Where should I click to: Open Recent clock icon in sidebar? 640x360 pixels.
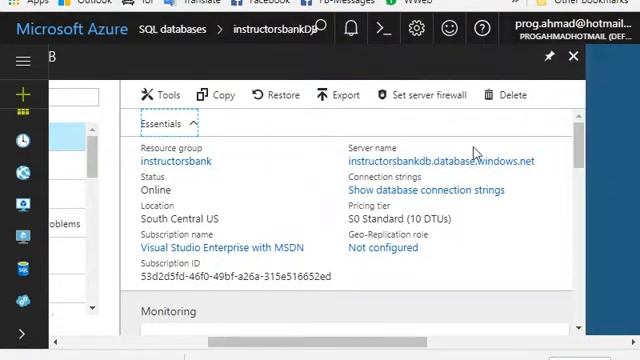click(x=23, y=140)
